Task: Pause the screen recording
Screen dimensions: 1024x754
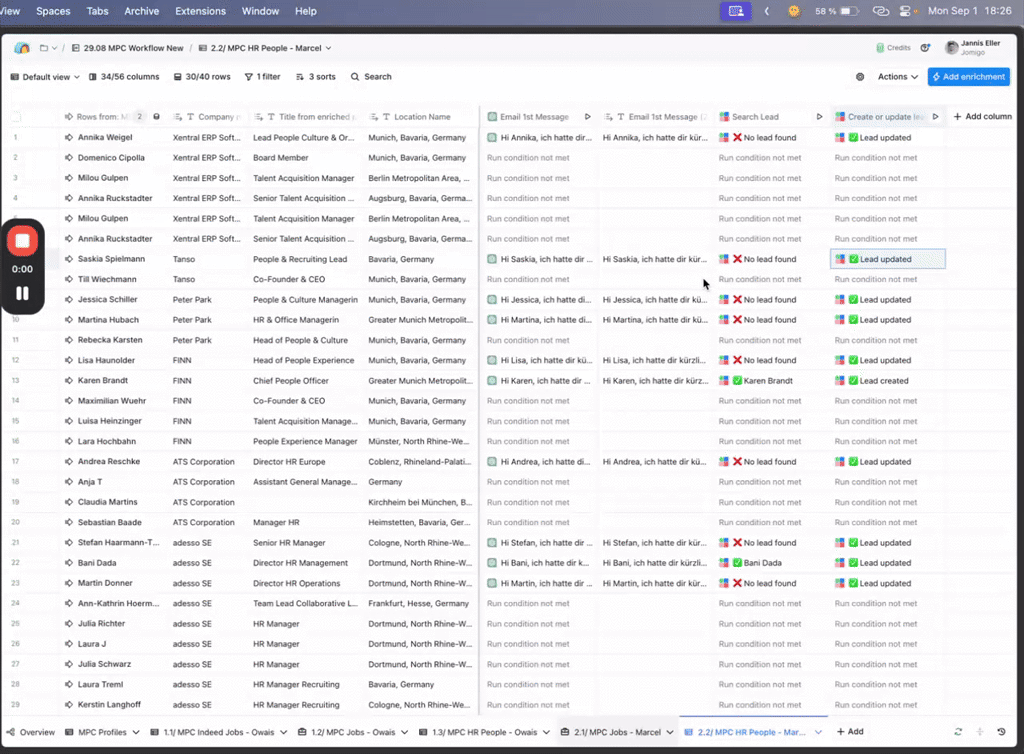Action: pyautogui.click(x=22, y=294)
